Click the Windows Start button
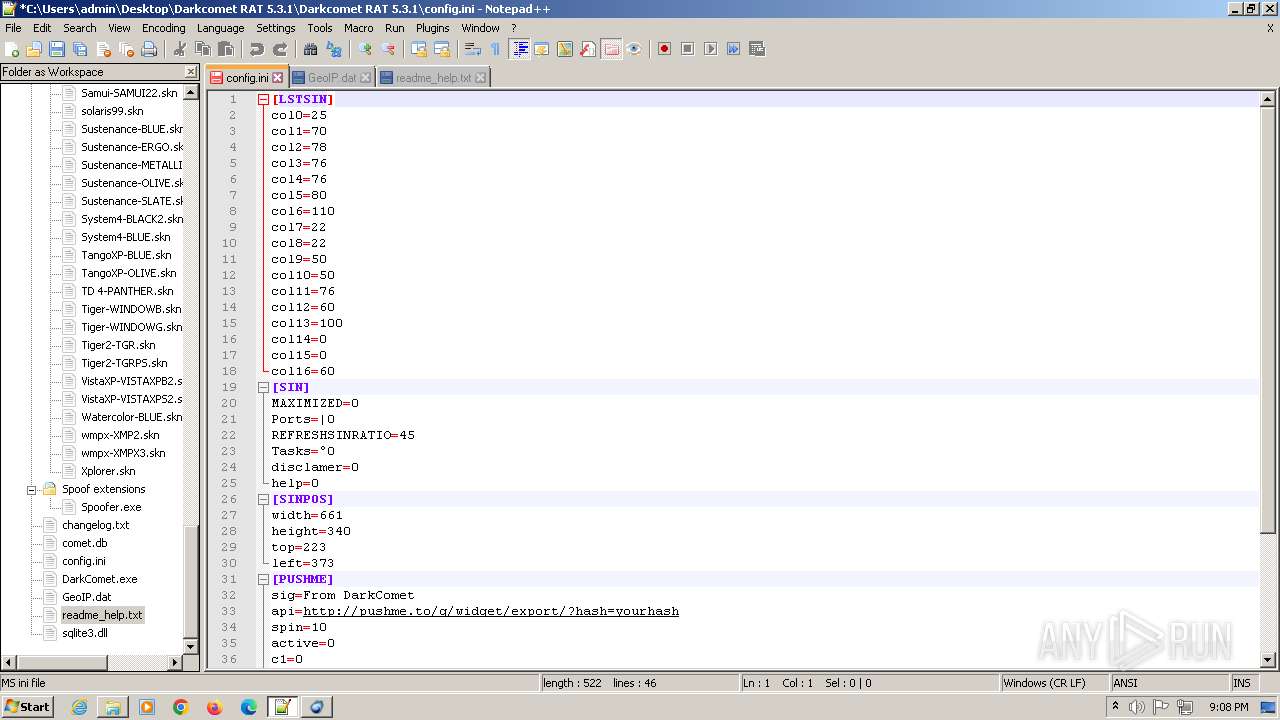 pos(27,706)
